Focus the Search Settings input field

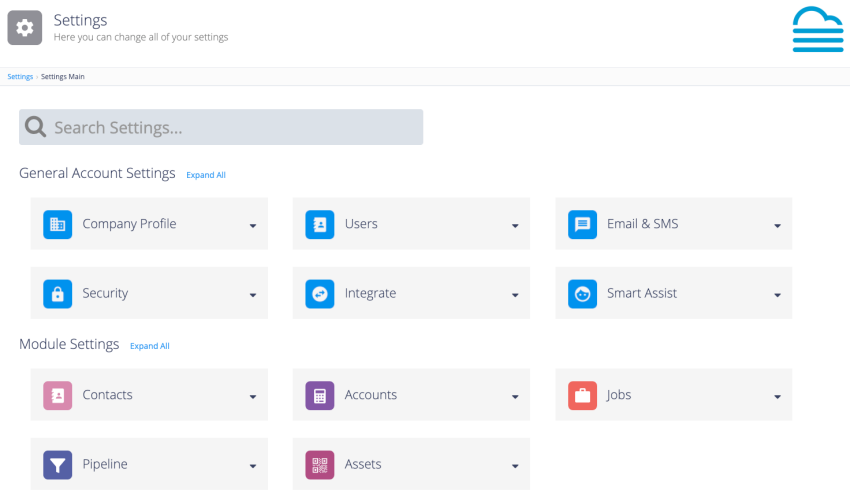coord(221,127)
